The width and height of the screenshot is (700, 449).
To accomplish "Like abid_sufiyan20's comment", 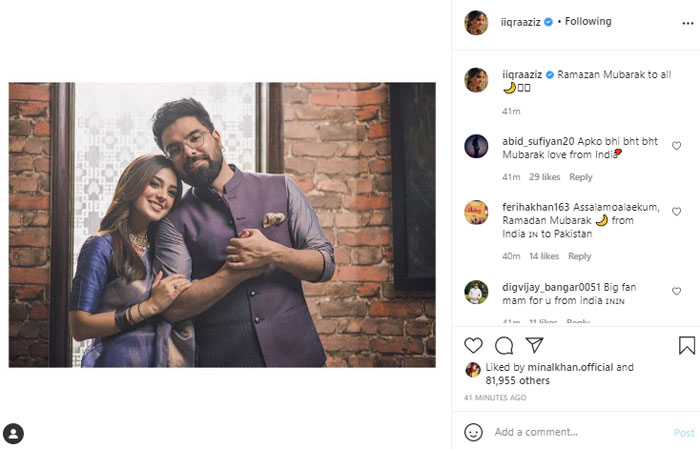I will tap(677, 146).
